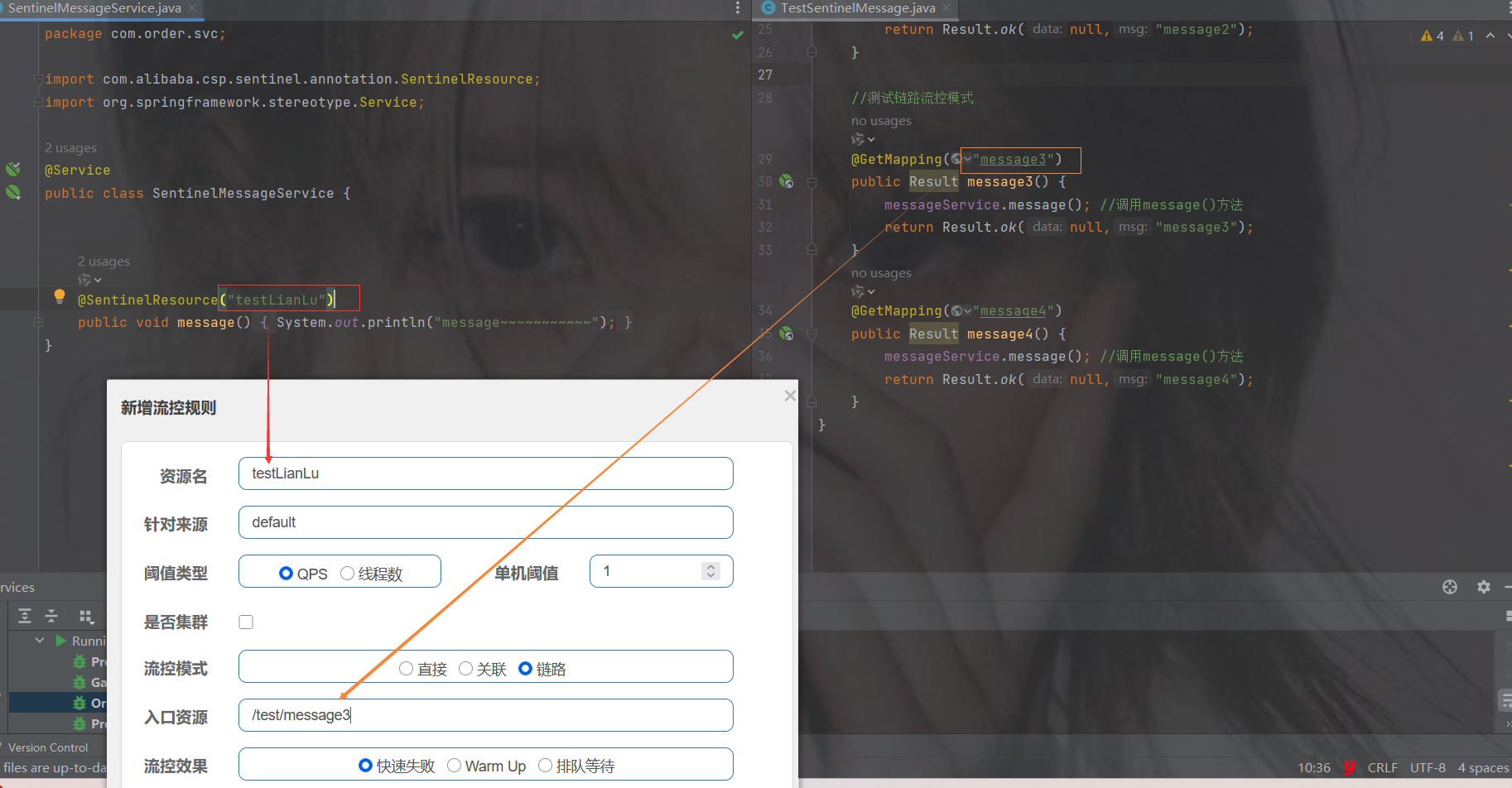Click the AI inlay icon above @SentinelResource

pyautogui.click(x=84, y=281)
